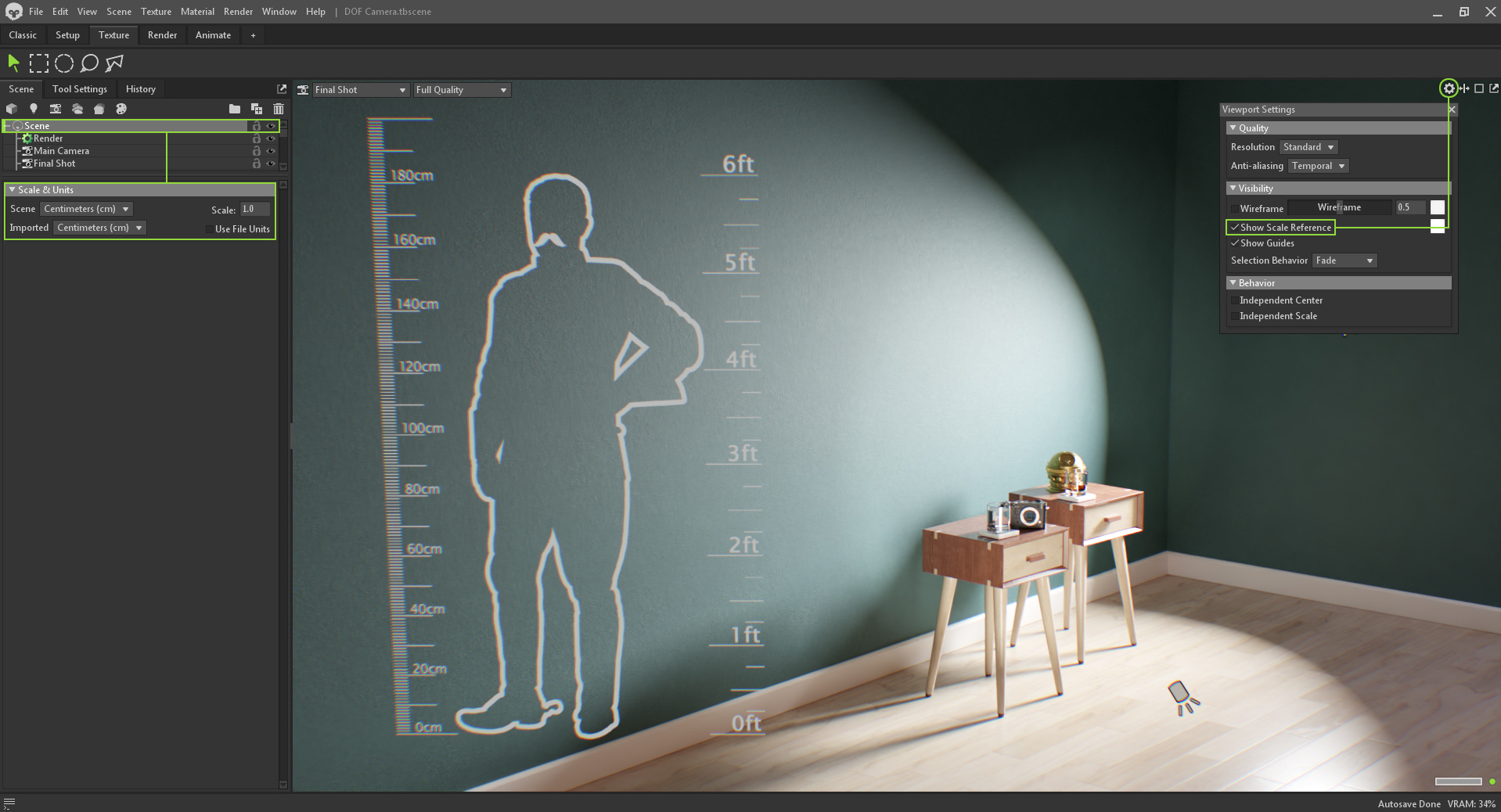Delete selected object with trash icon
1501x812 pixels.
point(279,109)
